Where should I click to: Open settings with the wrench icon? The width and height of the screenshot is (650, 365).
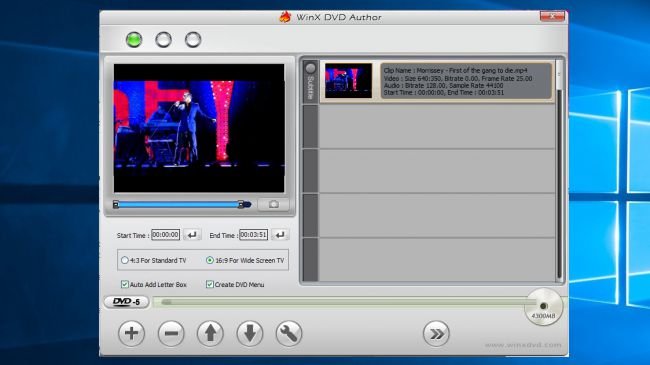[289, 333]
